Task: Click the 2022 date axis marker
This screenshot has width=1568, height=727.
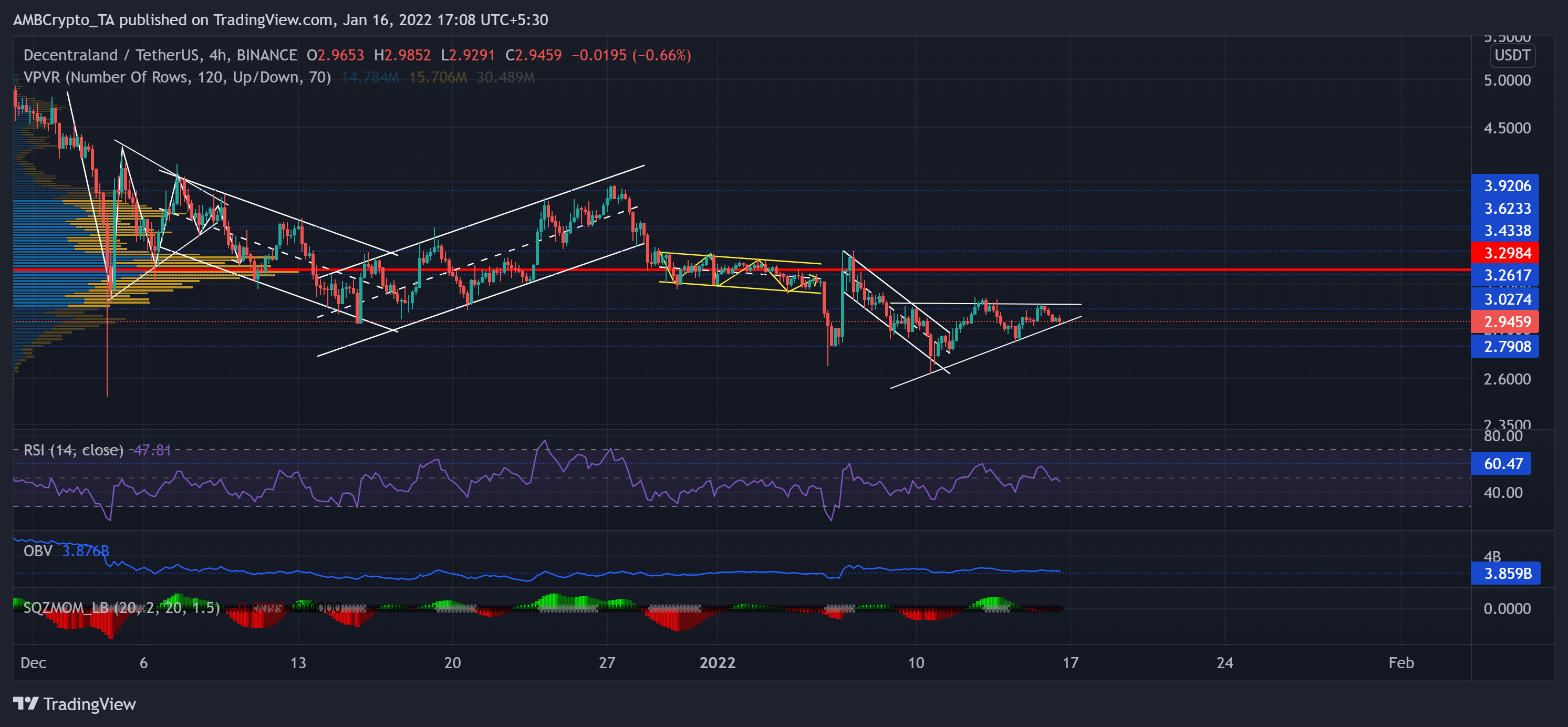Action: (717, 662)
